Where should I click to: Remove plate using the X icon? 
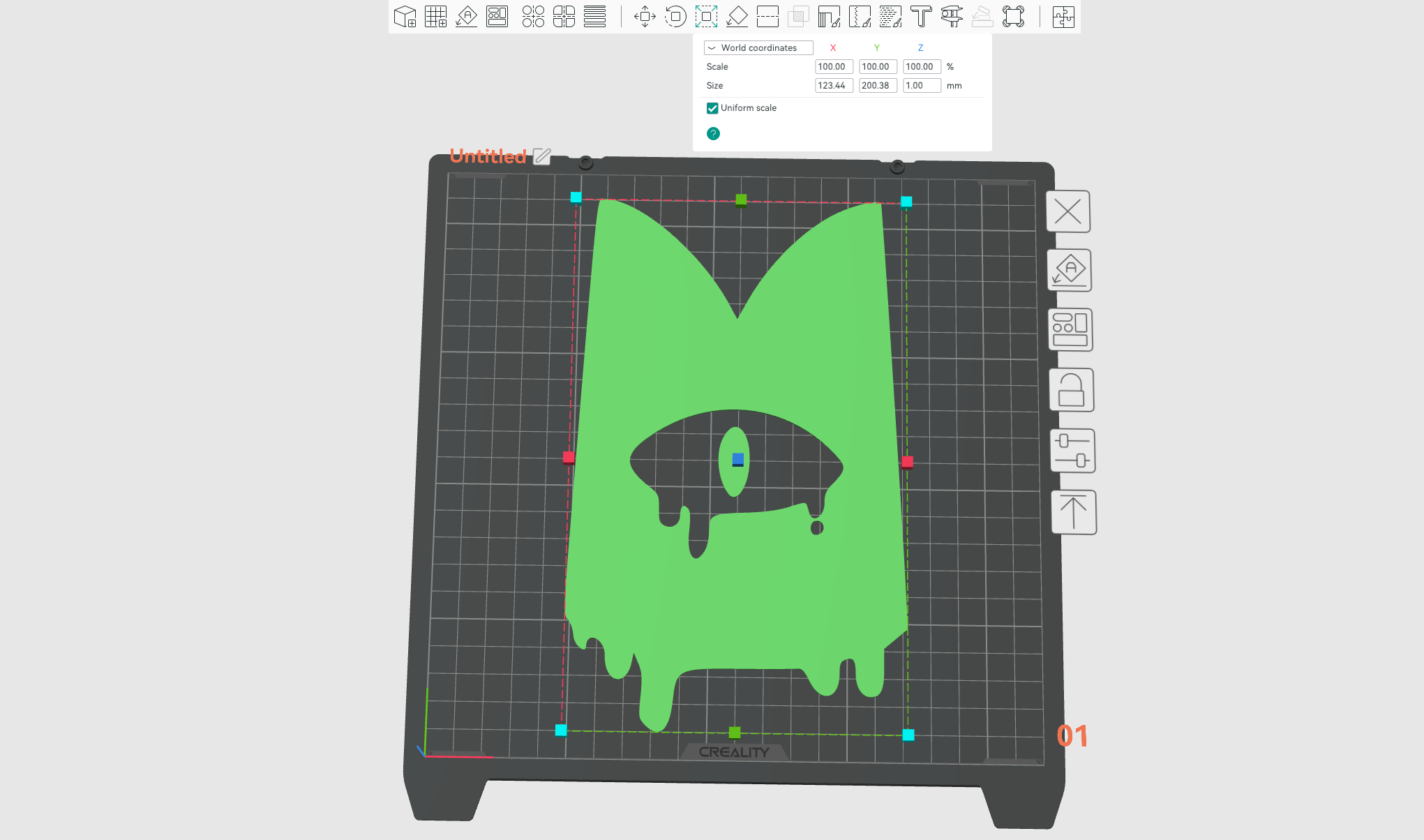coord(1068,211)
